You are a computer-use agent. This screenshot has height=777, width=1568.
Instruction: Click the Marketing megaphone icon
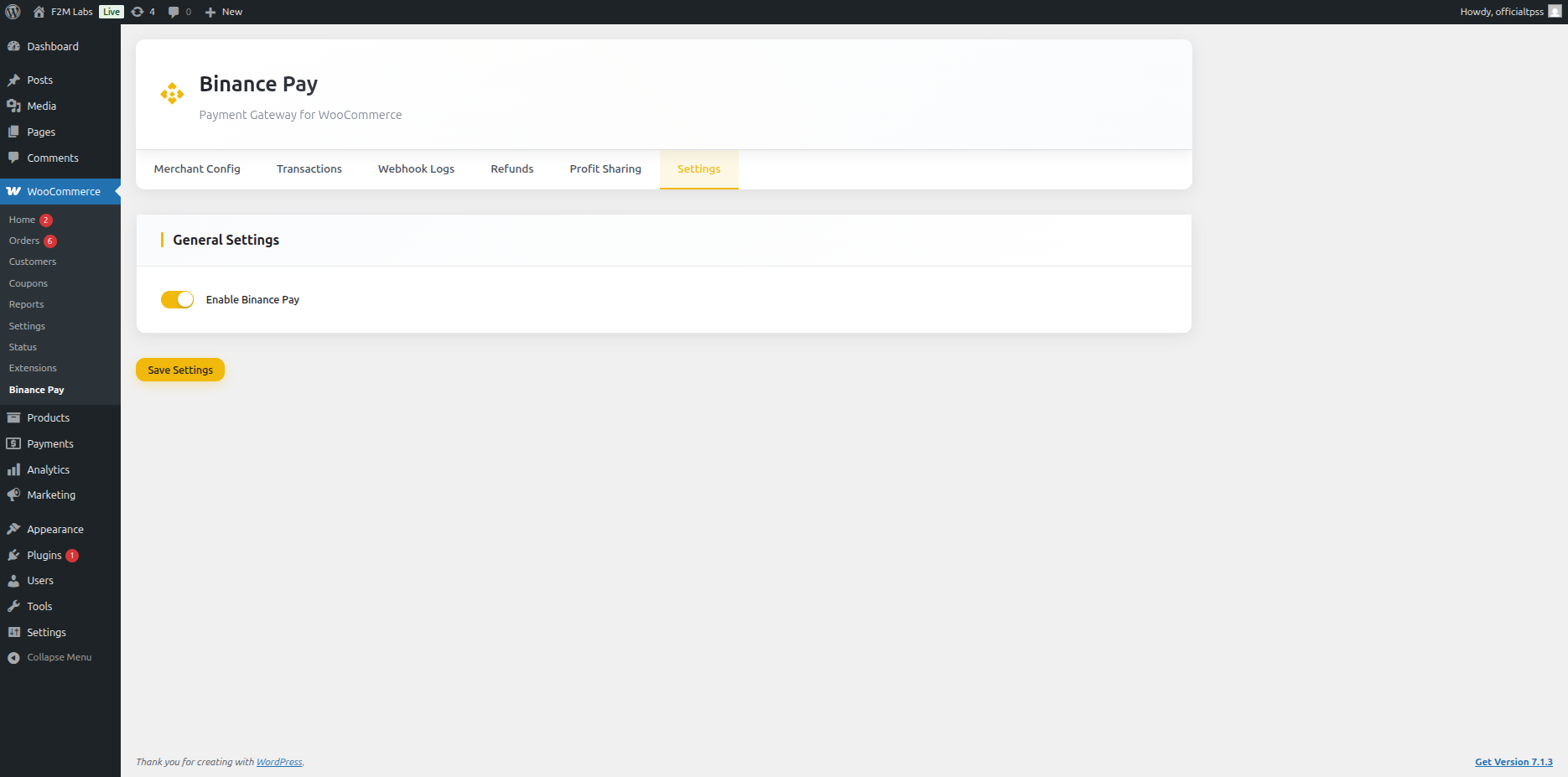13,495
